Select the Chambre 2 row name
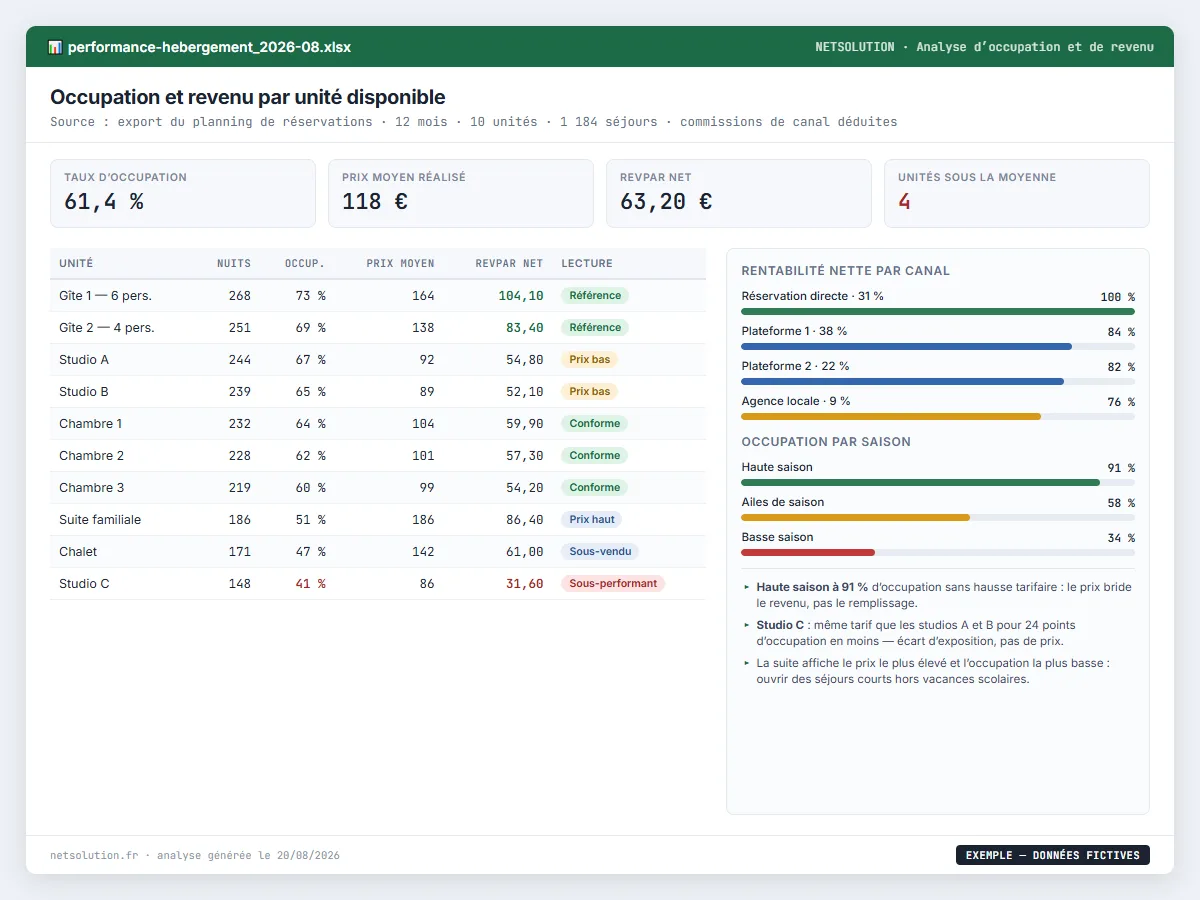Screen dimensions: 1200x900 (x=92, y=456)
